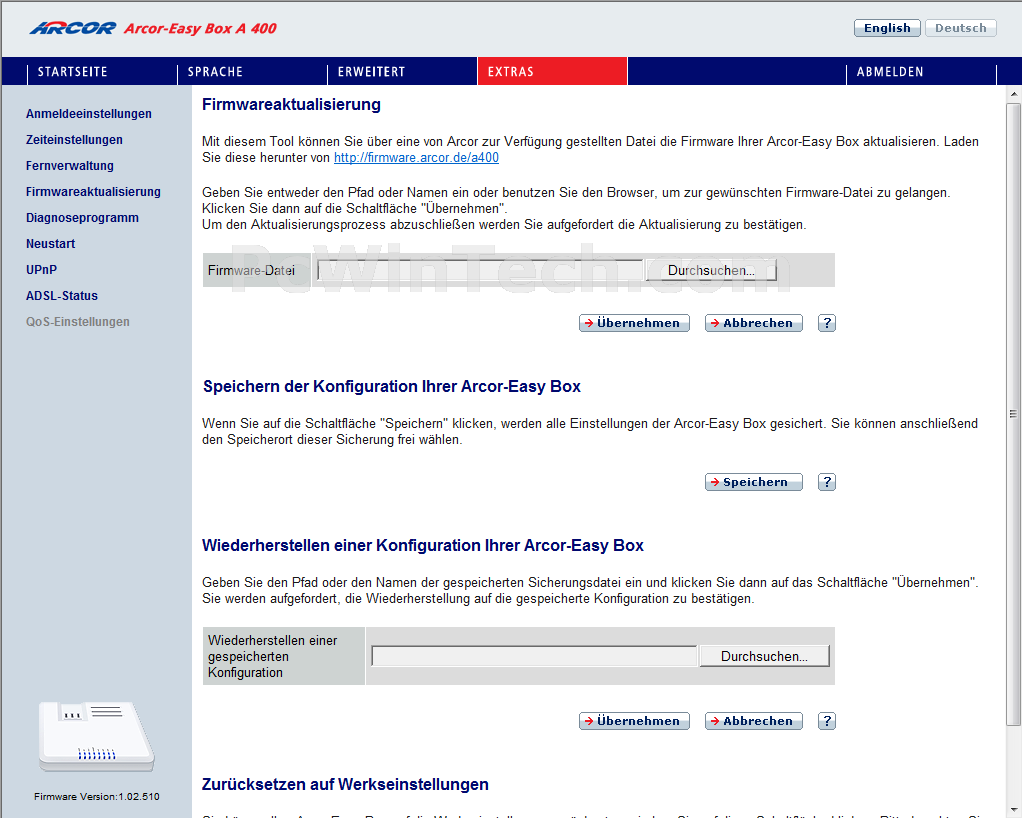This screenshot has width=1022, height=818.
Task: Open help for restore configuration section
Action: (826, 721)
